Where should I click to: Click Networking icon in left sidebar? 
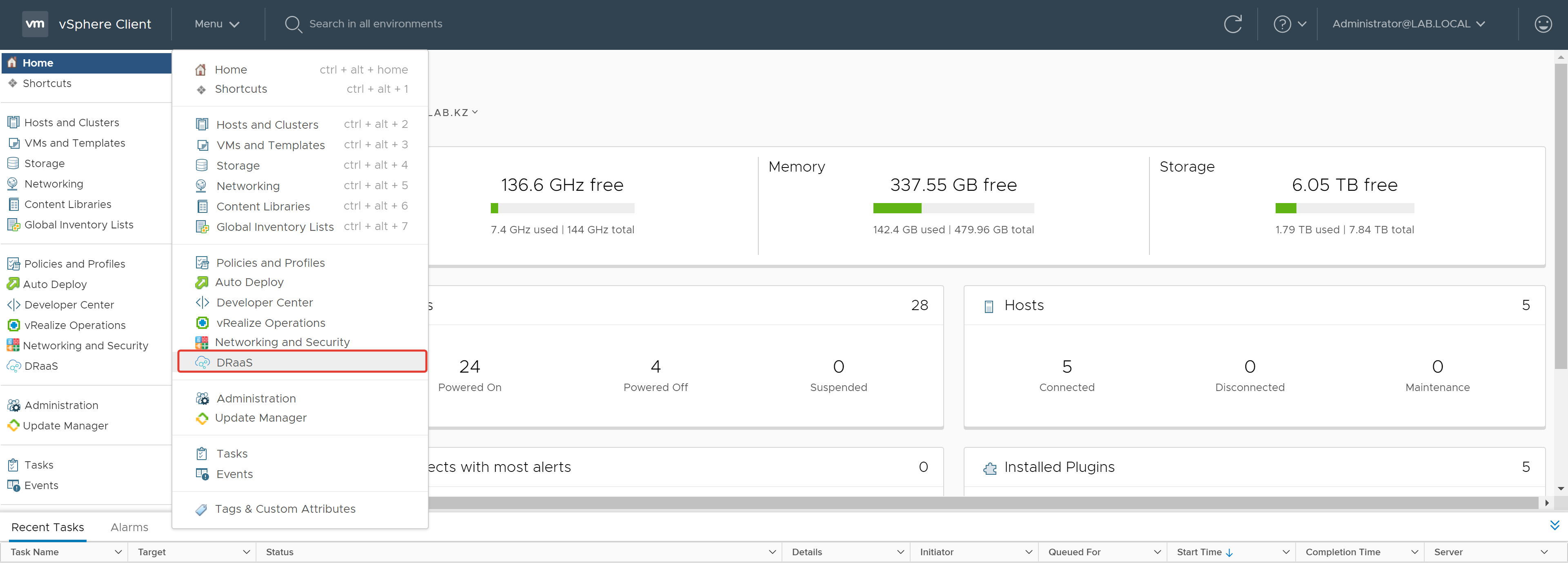[13, 183]
